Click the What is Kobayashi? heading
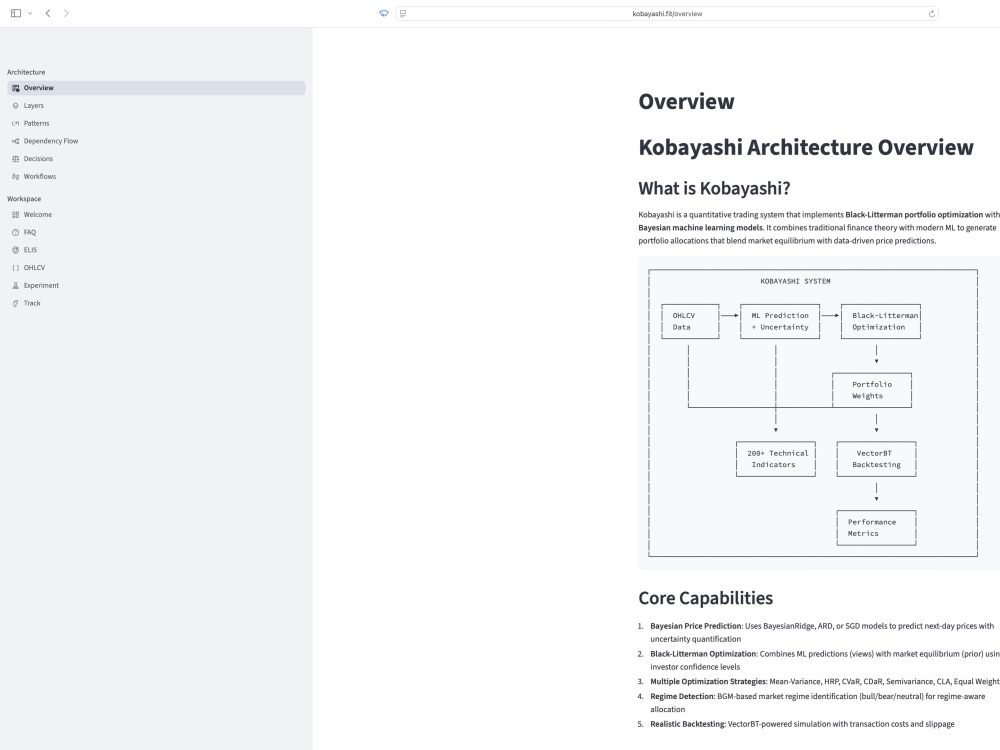The width and height of the screenshot is (1000, 750). coord(714,189)
